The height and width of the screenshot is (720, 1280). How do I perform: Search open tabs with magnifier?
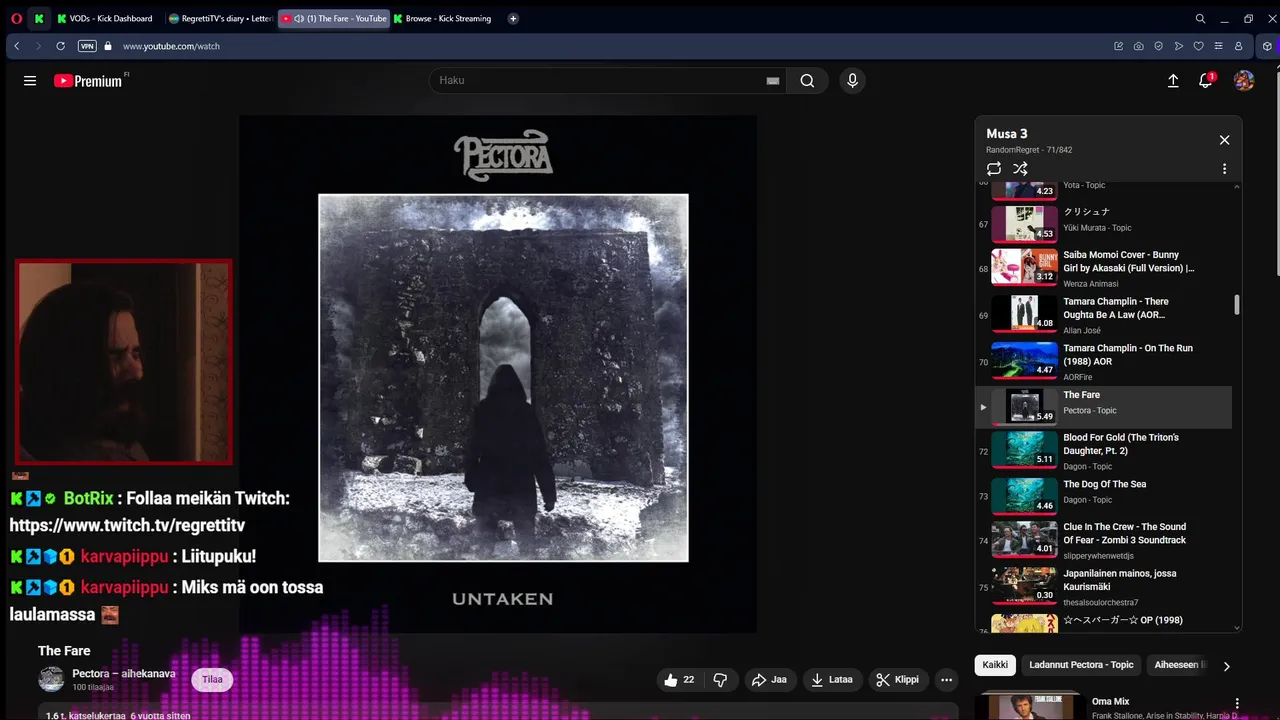point(1200,18)
